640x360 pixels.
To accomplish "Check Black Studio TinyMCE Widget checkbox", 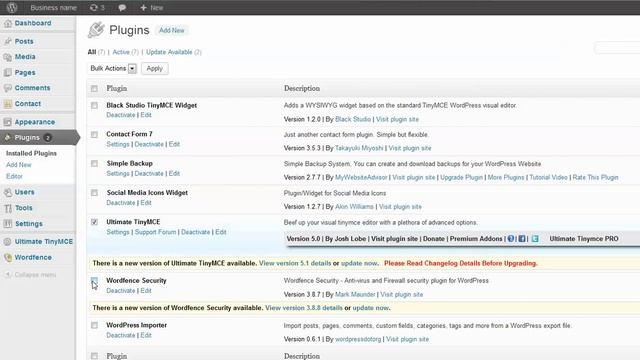I will [94, 106].
